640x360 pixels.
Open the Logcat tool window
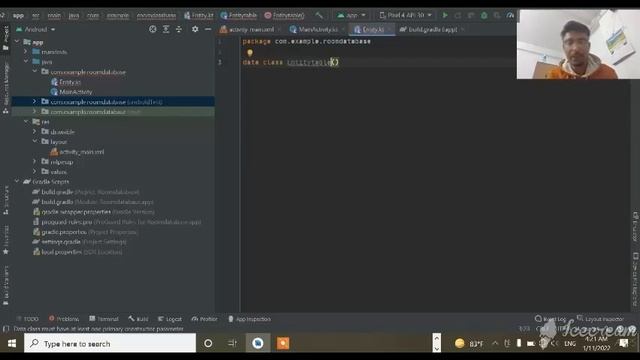click(x=170, y=319)
